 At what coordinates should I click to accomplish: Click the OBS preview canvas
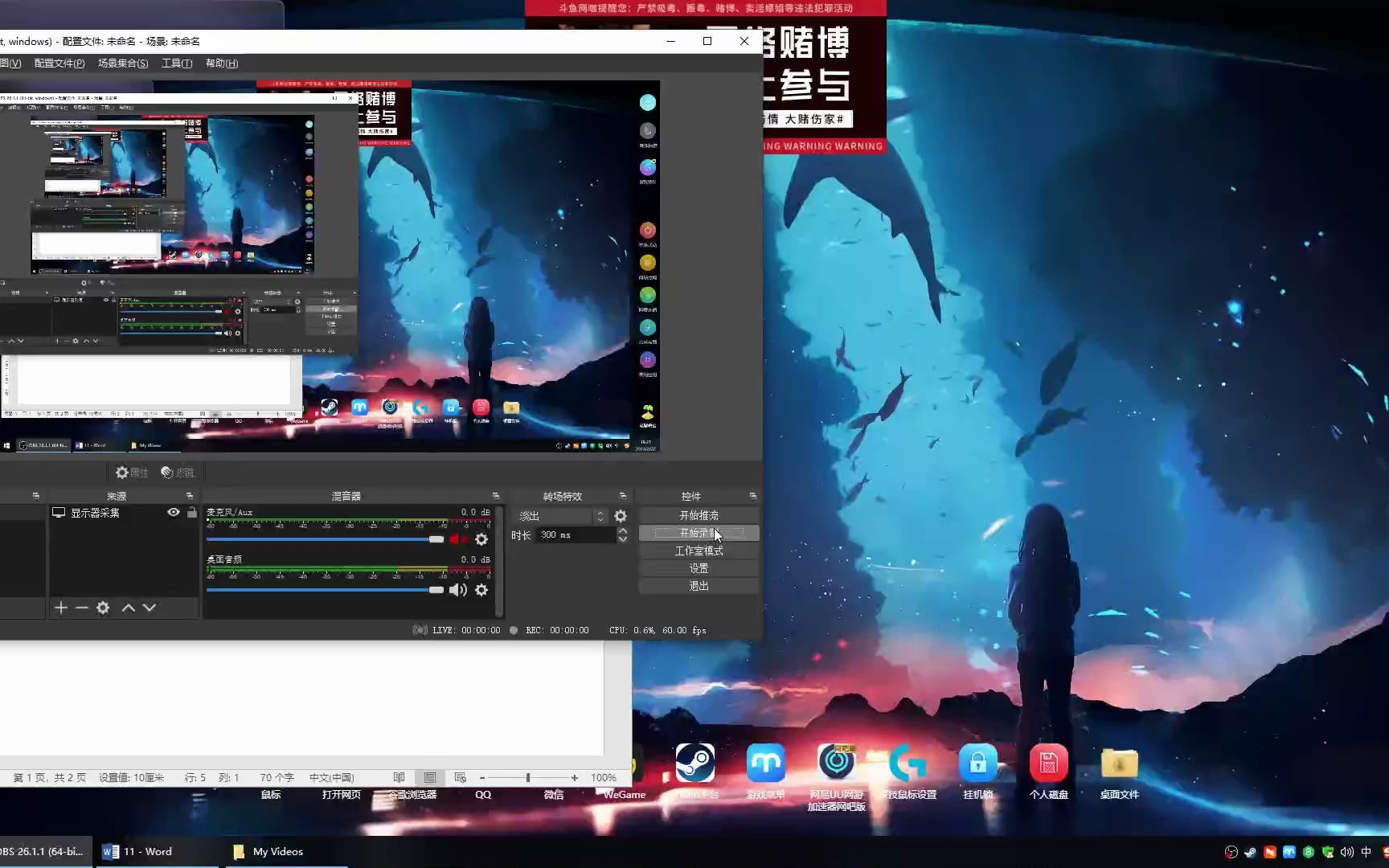tap(330, 265)
